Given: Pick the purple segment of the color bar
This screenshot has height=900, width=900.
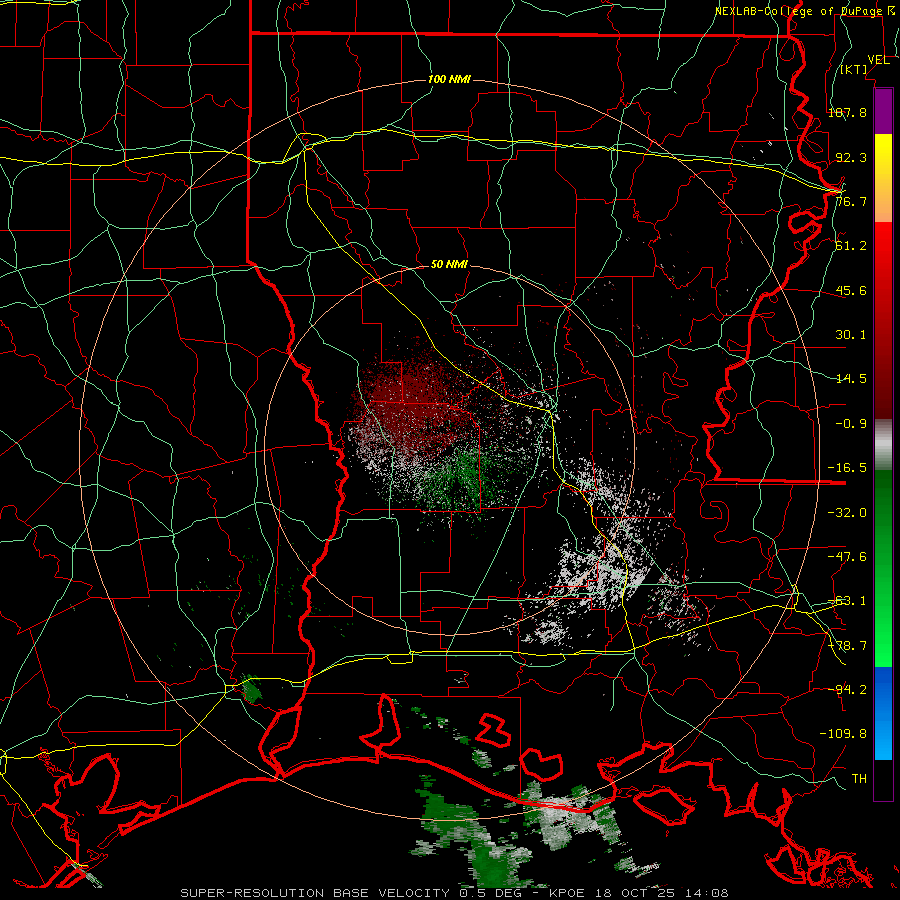Looking at the screenshot, I should click(x=883, y=111).
